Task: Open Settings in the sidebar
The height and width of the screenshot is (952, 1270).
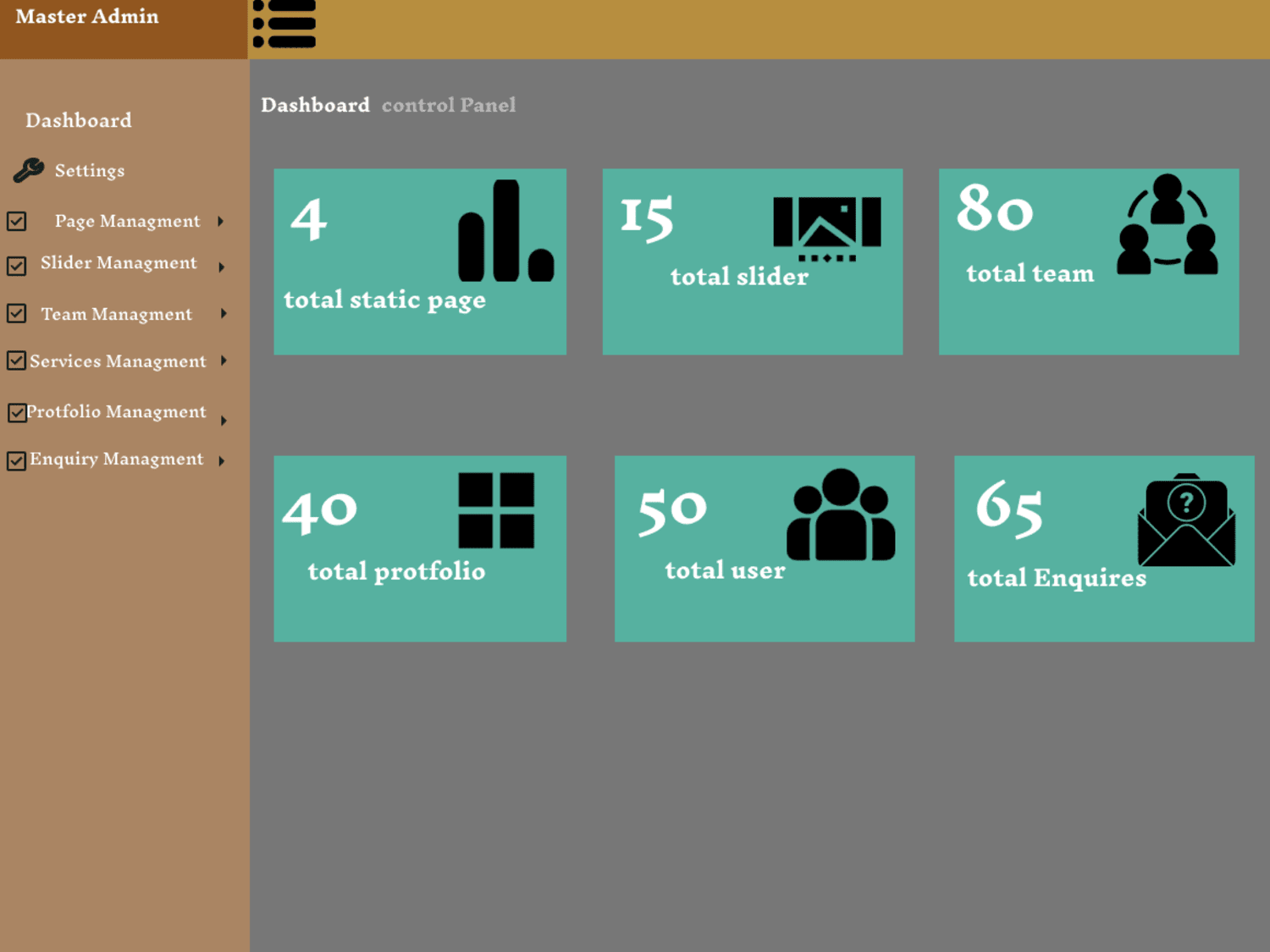Action: [90, 170]
